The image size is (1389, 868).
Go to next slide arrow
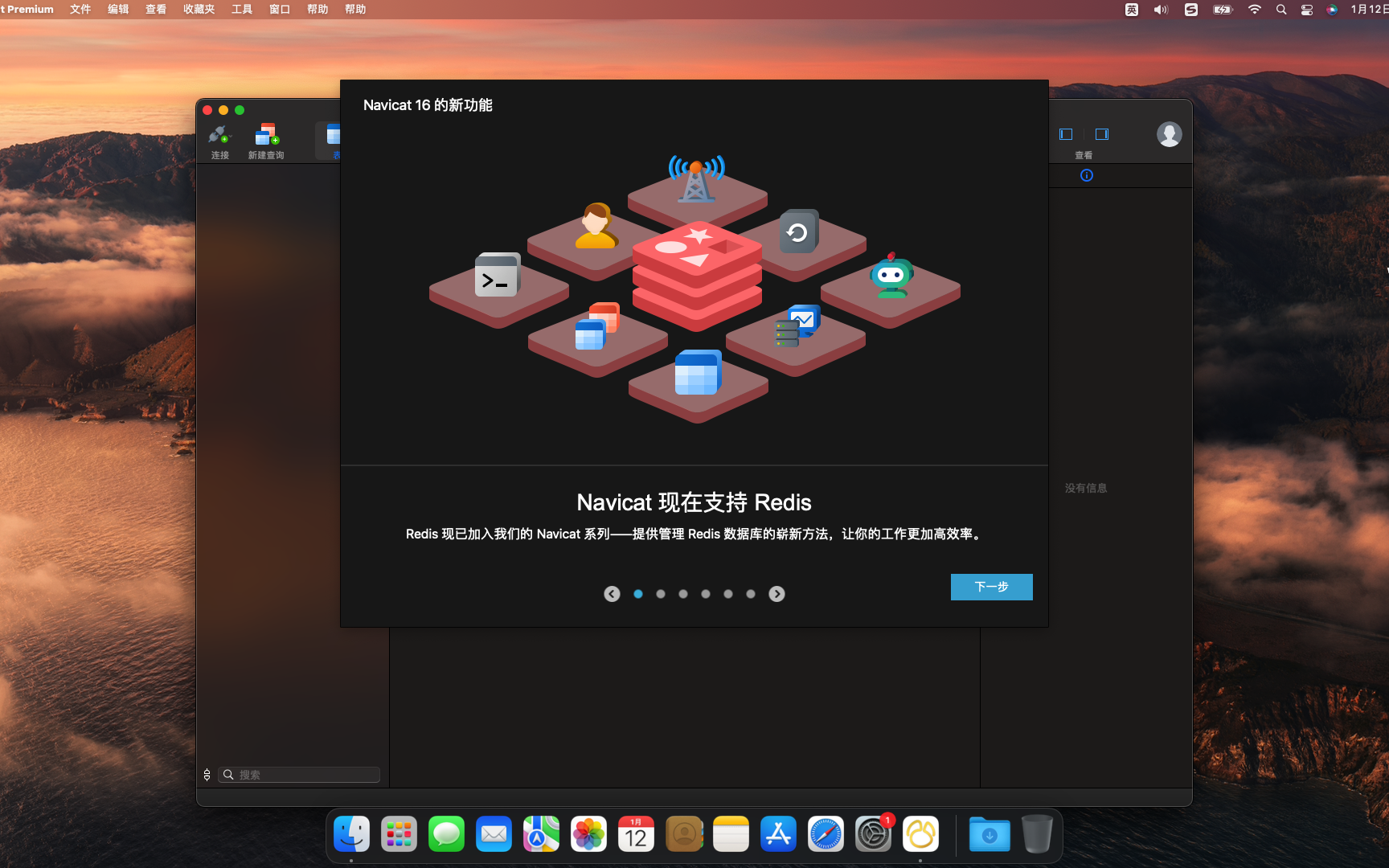(776, 594)
